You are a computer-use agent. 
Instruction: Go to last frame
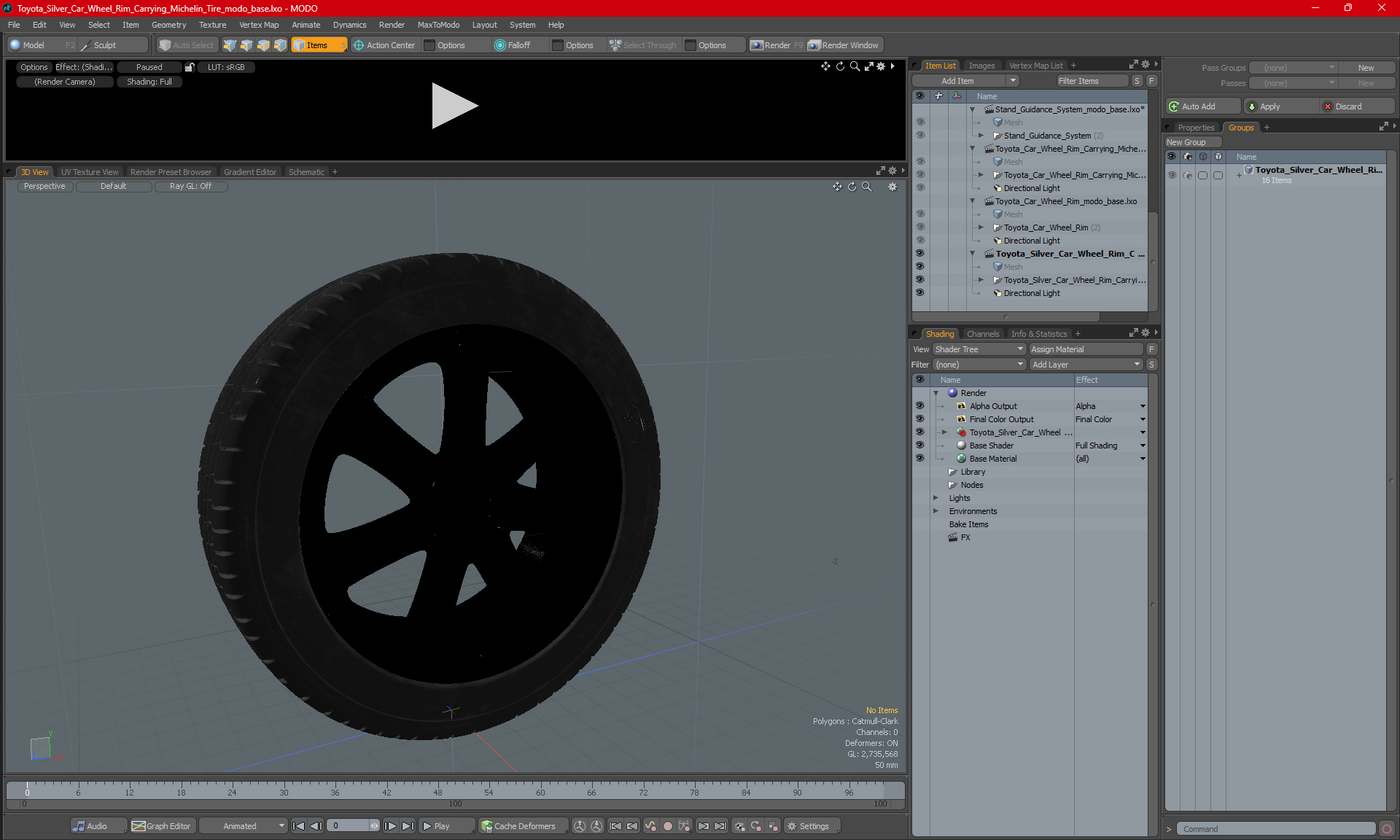click(408, 826)
